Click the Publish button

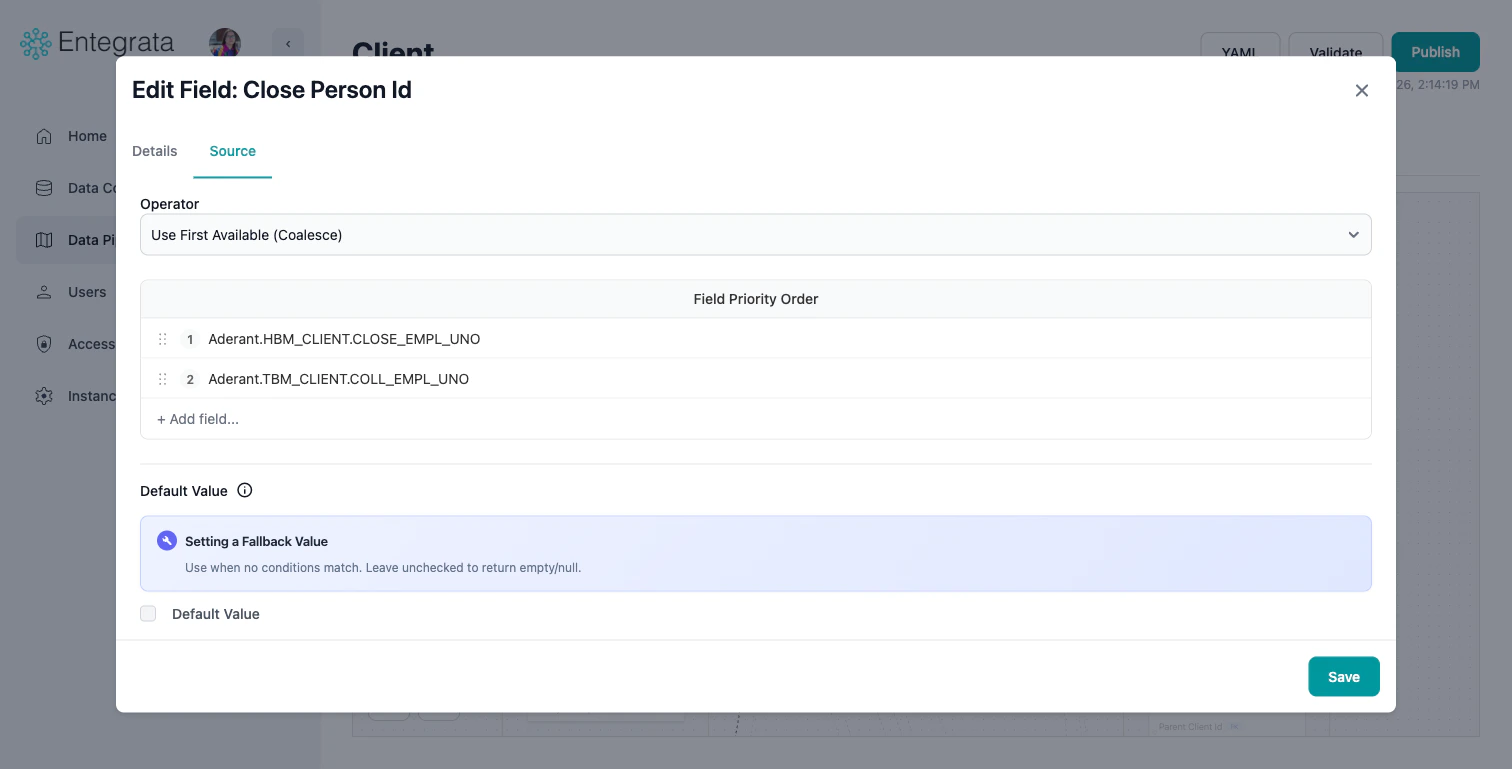(1435, 51)
